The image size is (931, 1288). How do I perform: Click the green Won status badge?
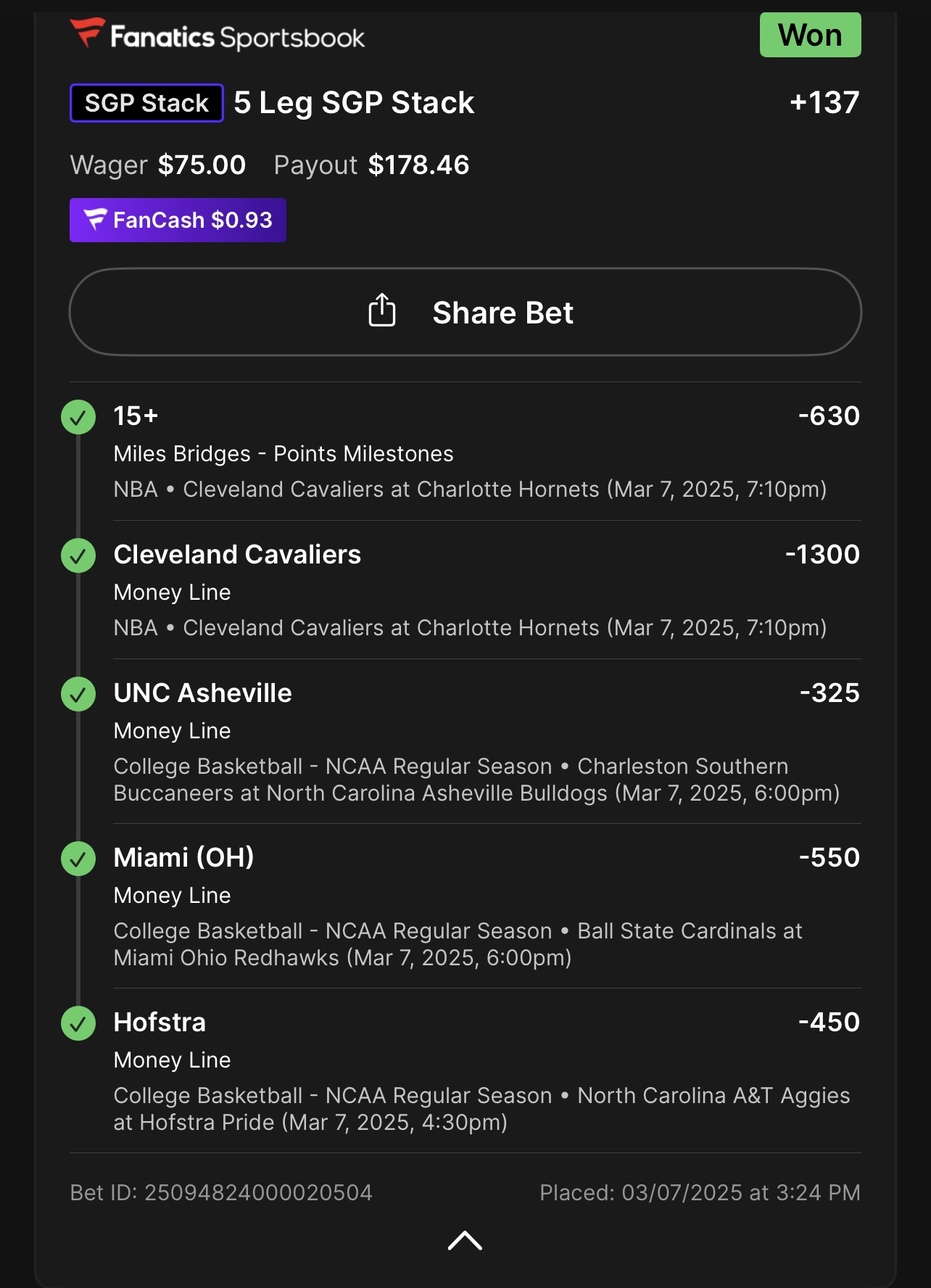(810, 35)
